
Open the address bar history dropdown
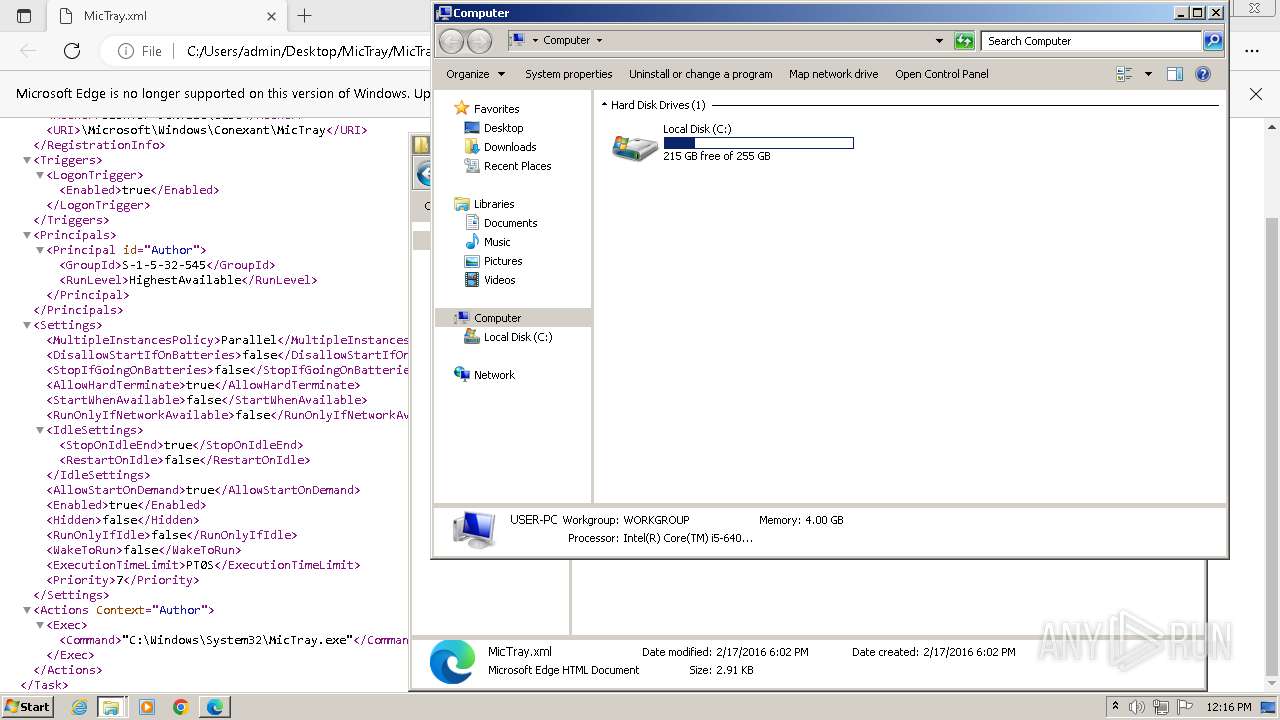click(939, 41)
